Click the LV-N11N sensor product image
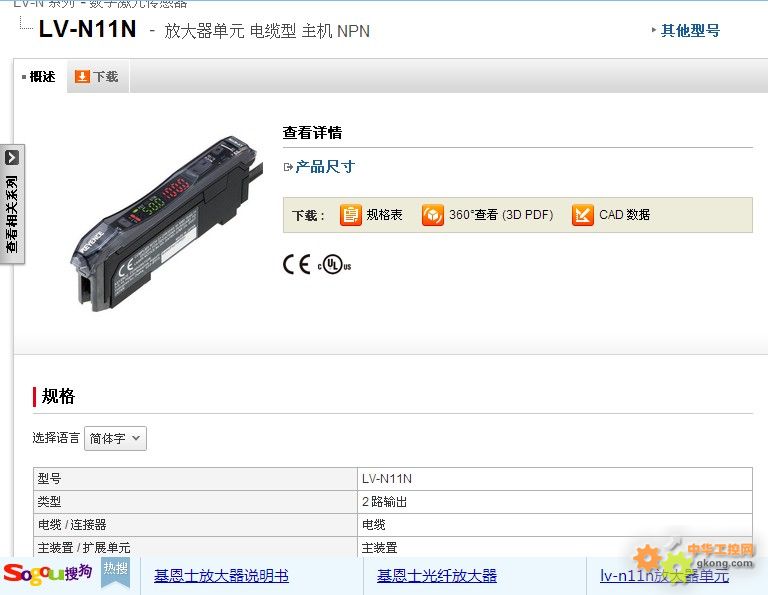 pyautogui.click(x=166, y=223)
